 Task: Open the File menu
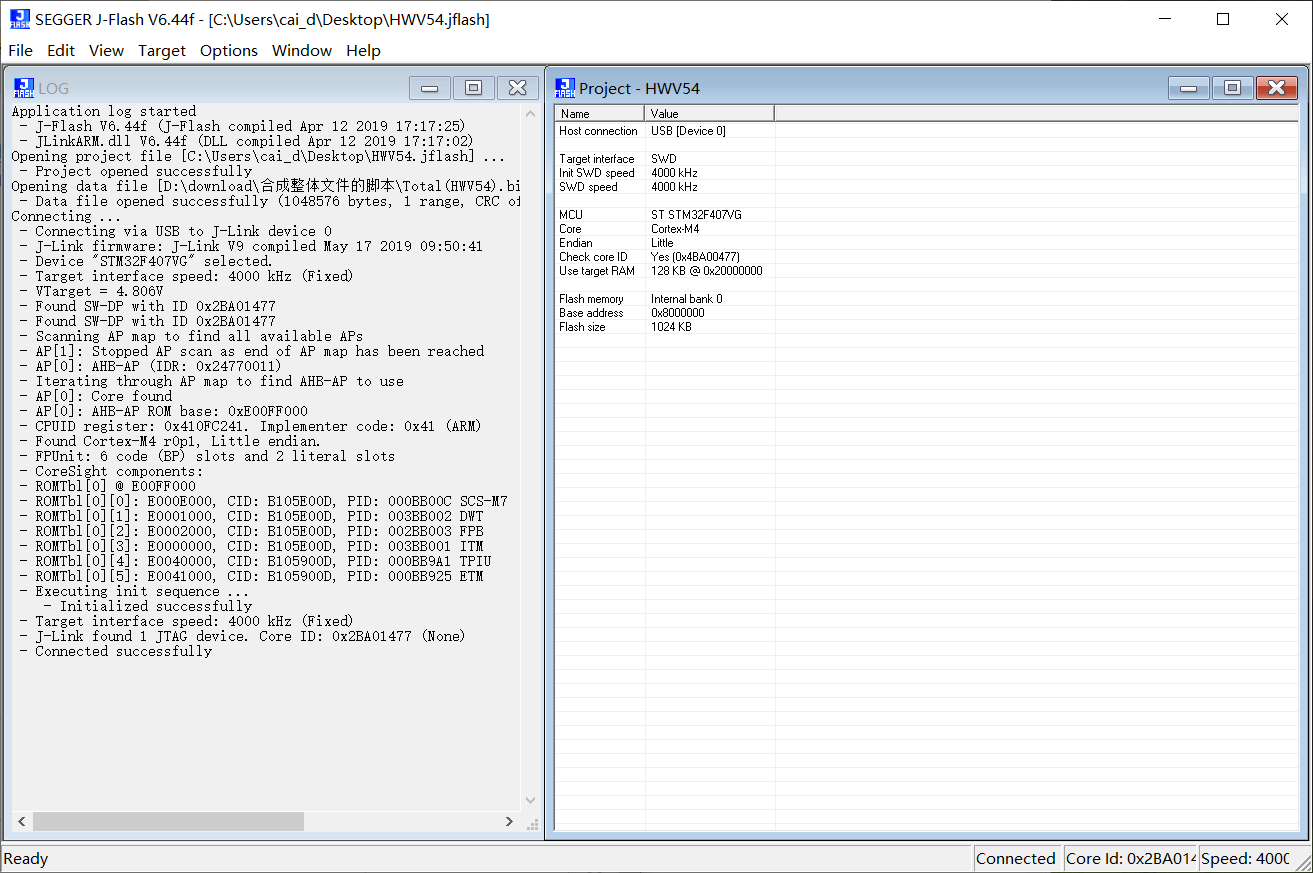20,50
